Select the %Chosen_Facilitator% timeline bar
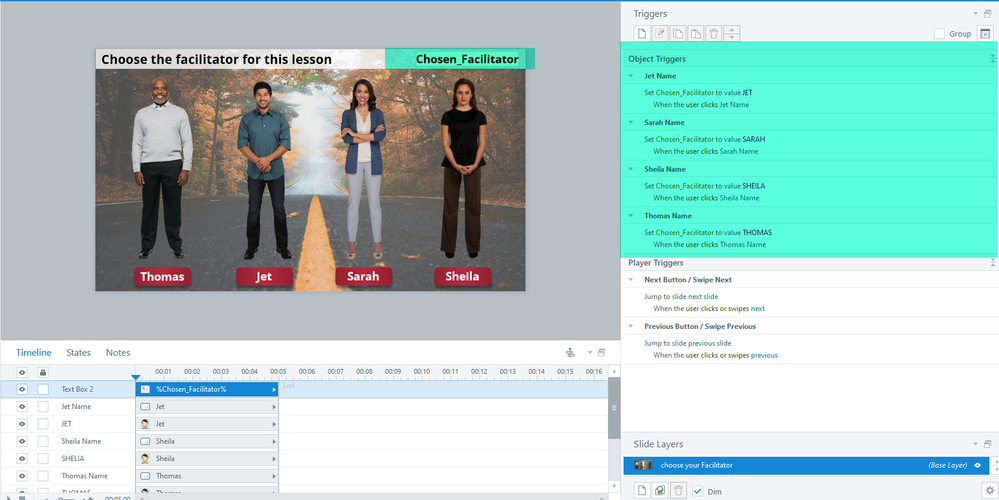Image resolution: width=999 pixels, height=500 pixels. click(x=205, y=389)
